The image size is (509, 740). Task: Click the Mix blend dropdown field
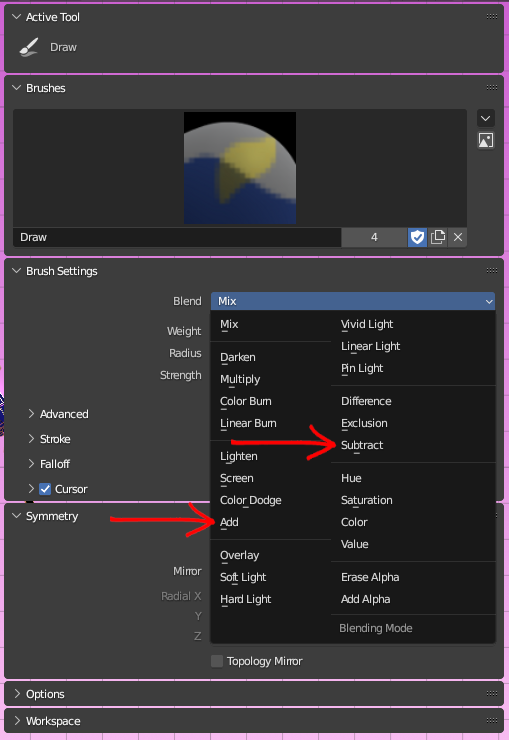point(353,301)
